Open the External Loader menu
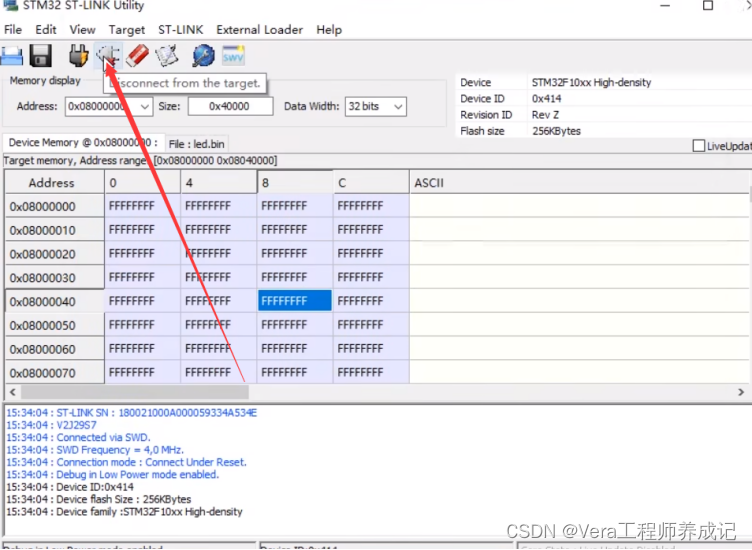Viewport: 752px width, 550px height. (259, 30)
